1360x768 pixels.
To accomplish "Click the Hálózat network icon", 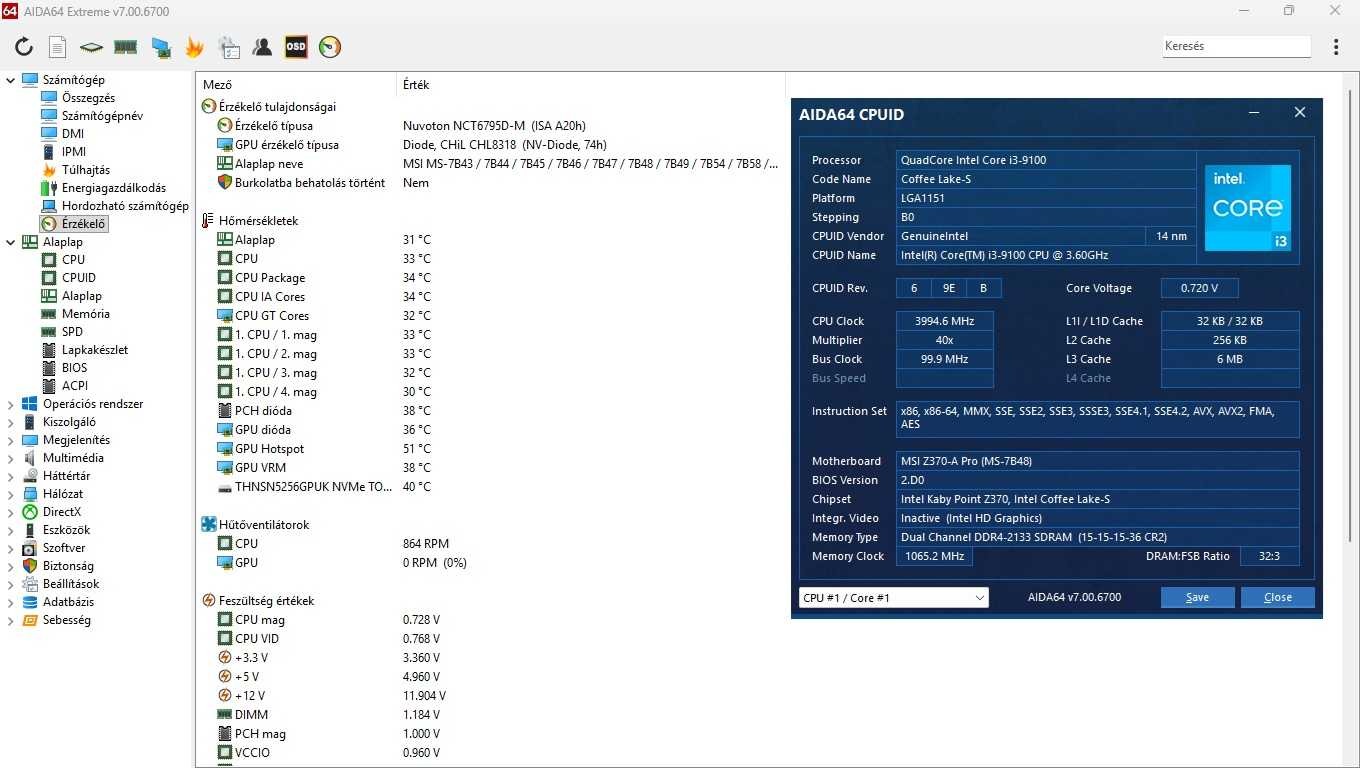I will pyautogui.click(x=30, y=494).
